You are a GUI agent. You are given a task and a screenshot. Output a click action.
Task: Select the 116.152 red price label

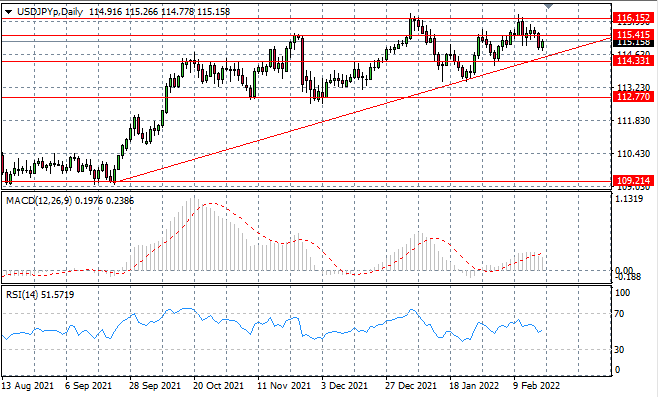634,18
